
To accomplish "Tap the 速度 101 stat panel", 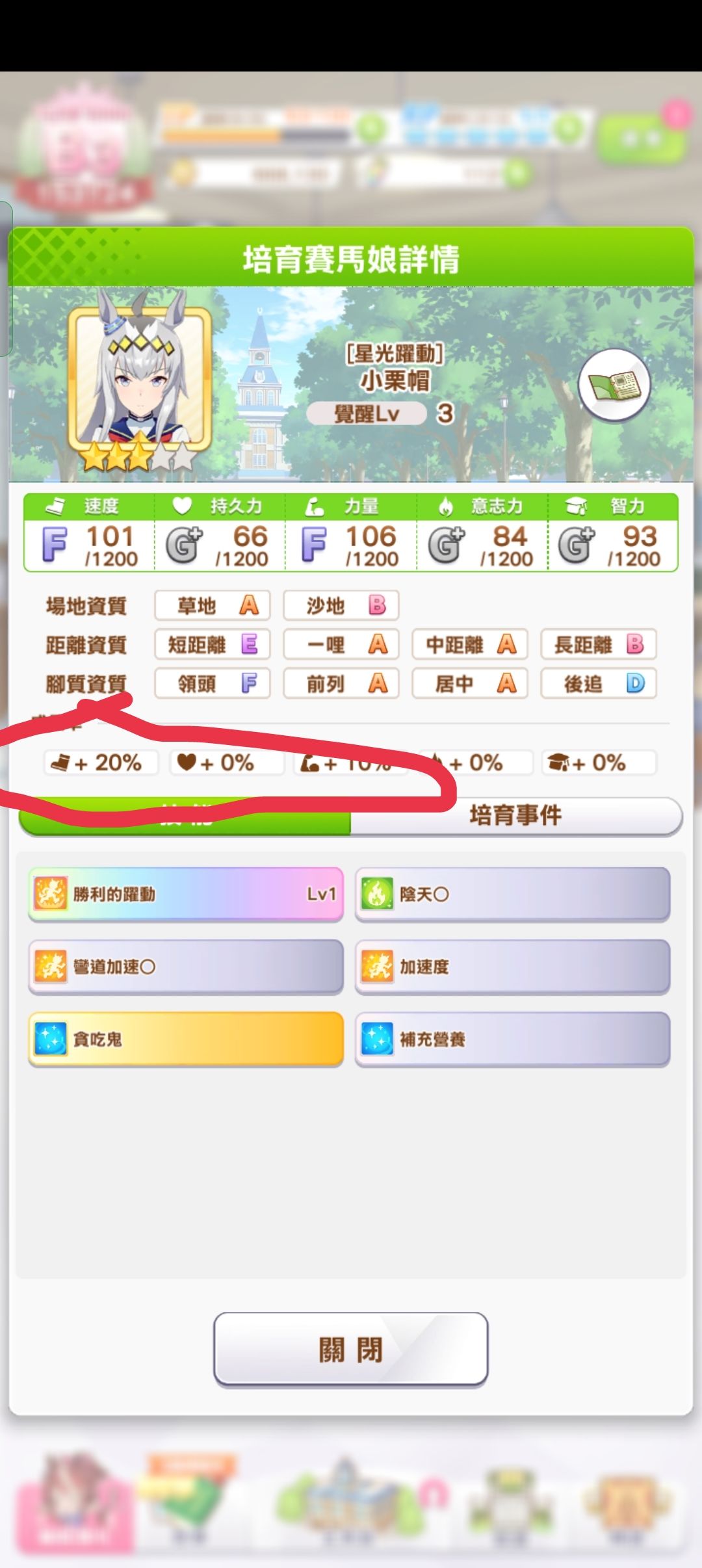I will [90, 533].
